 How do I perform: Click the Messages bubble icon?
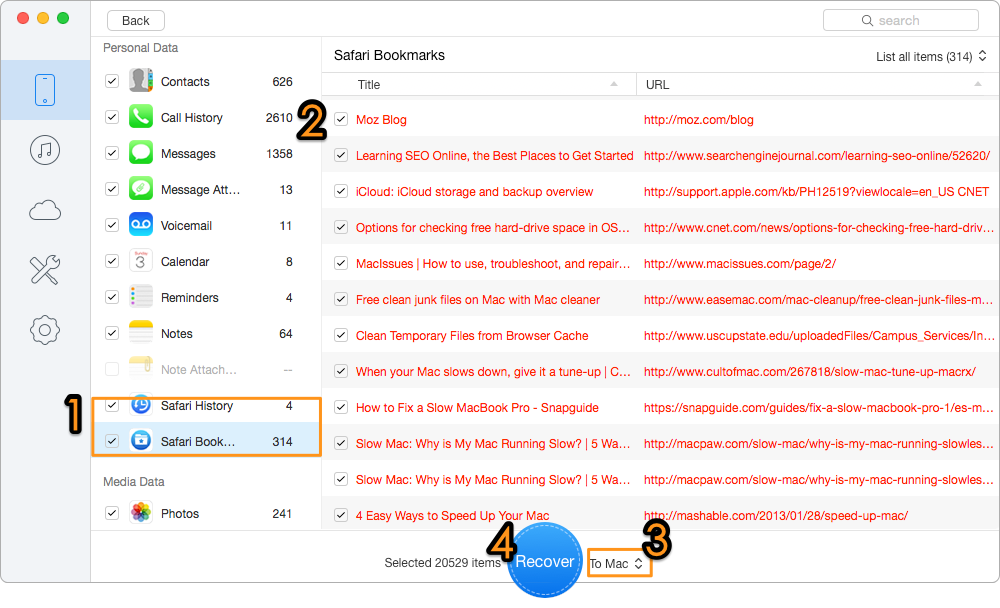pyautogui.click(x=141, y=153)
